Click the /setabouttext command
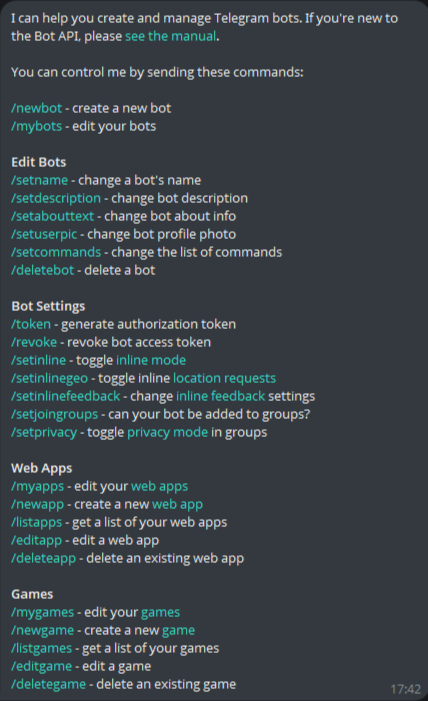 coord(53,216)
